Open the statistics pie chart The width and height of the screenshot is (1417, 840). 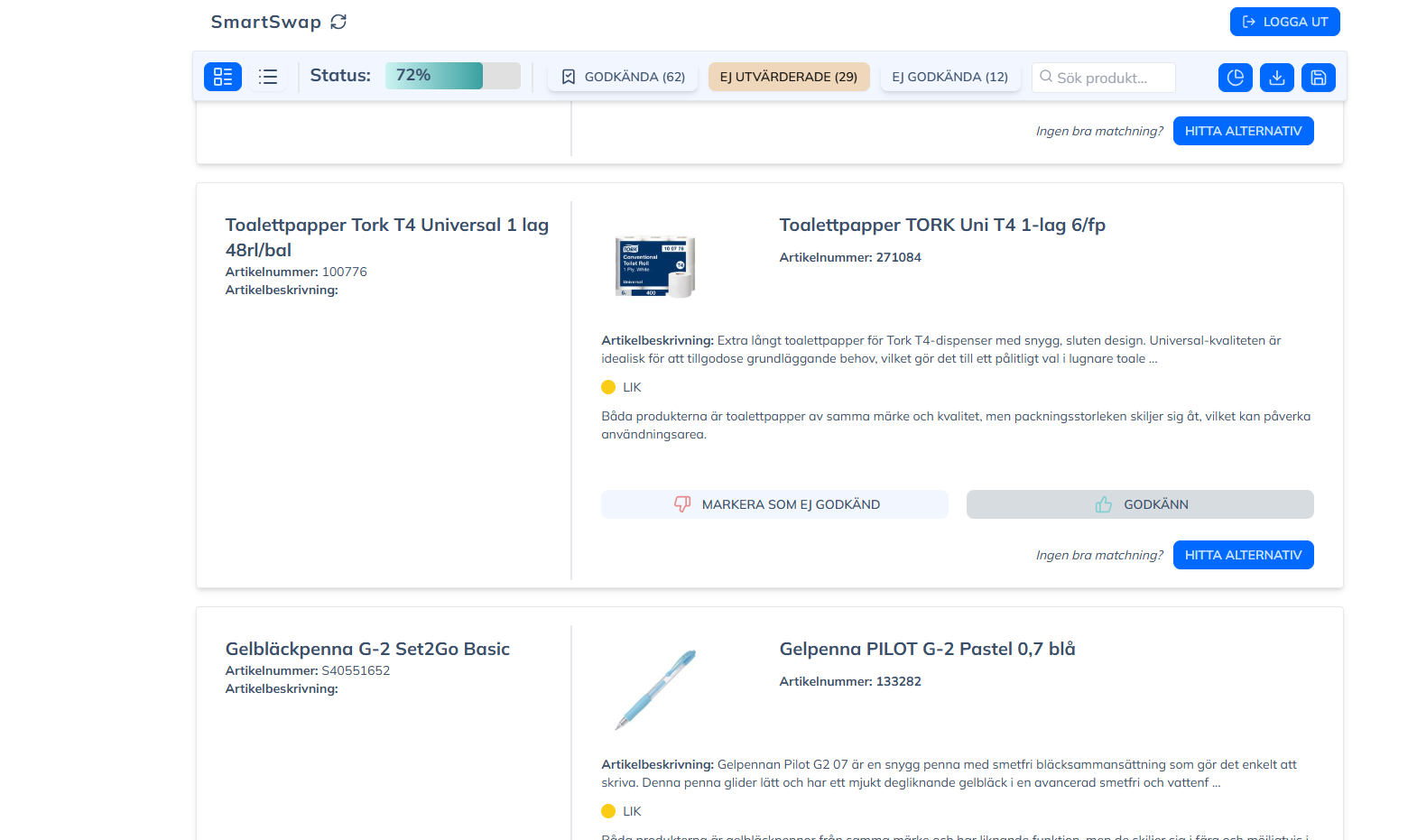point(1235,78)
